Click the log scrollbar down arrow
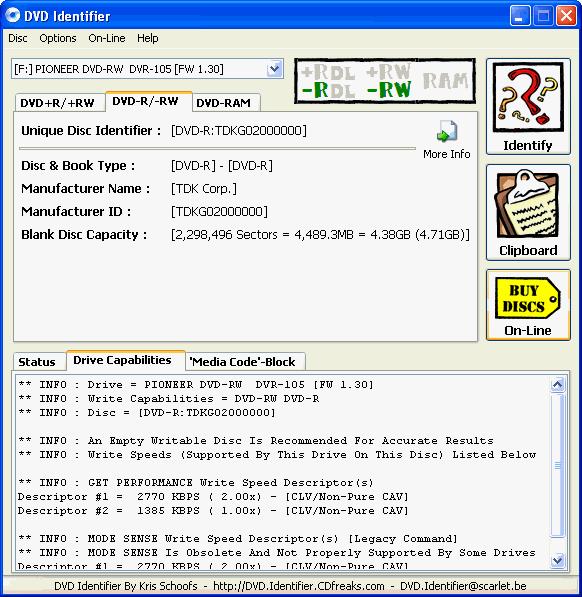The height and width of the screenshot is (597, 582). 558,560
